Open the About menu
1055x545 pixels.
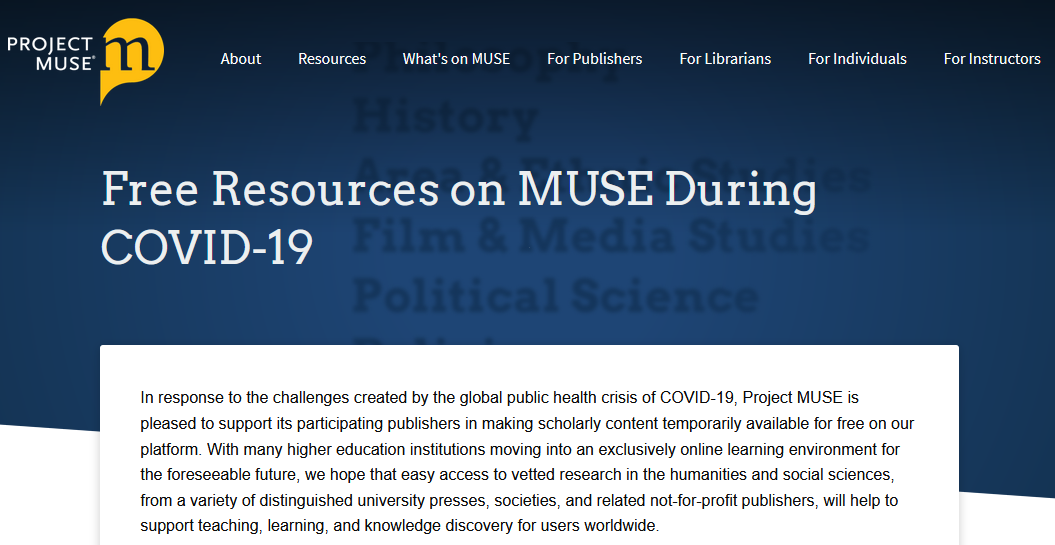point(241,59)
